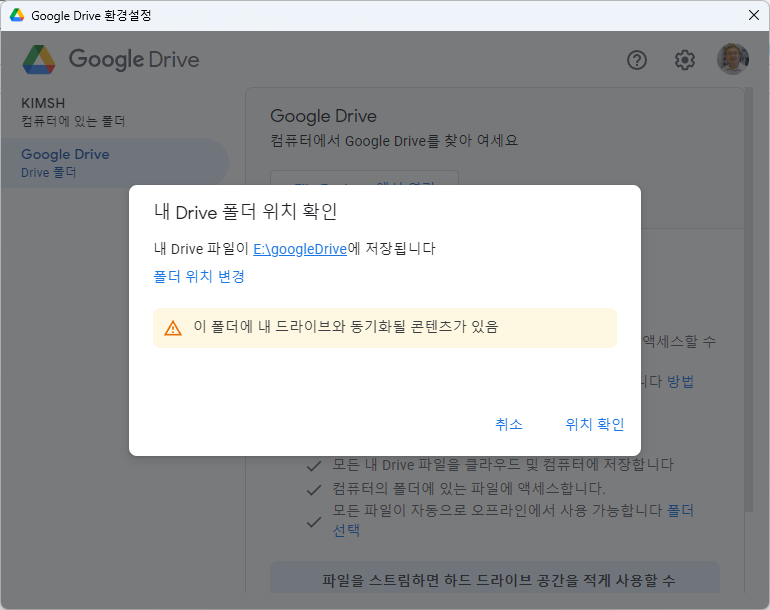Click the vertical scrollbar on right edge

coord(749,300)
